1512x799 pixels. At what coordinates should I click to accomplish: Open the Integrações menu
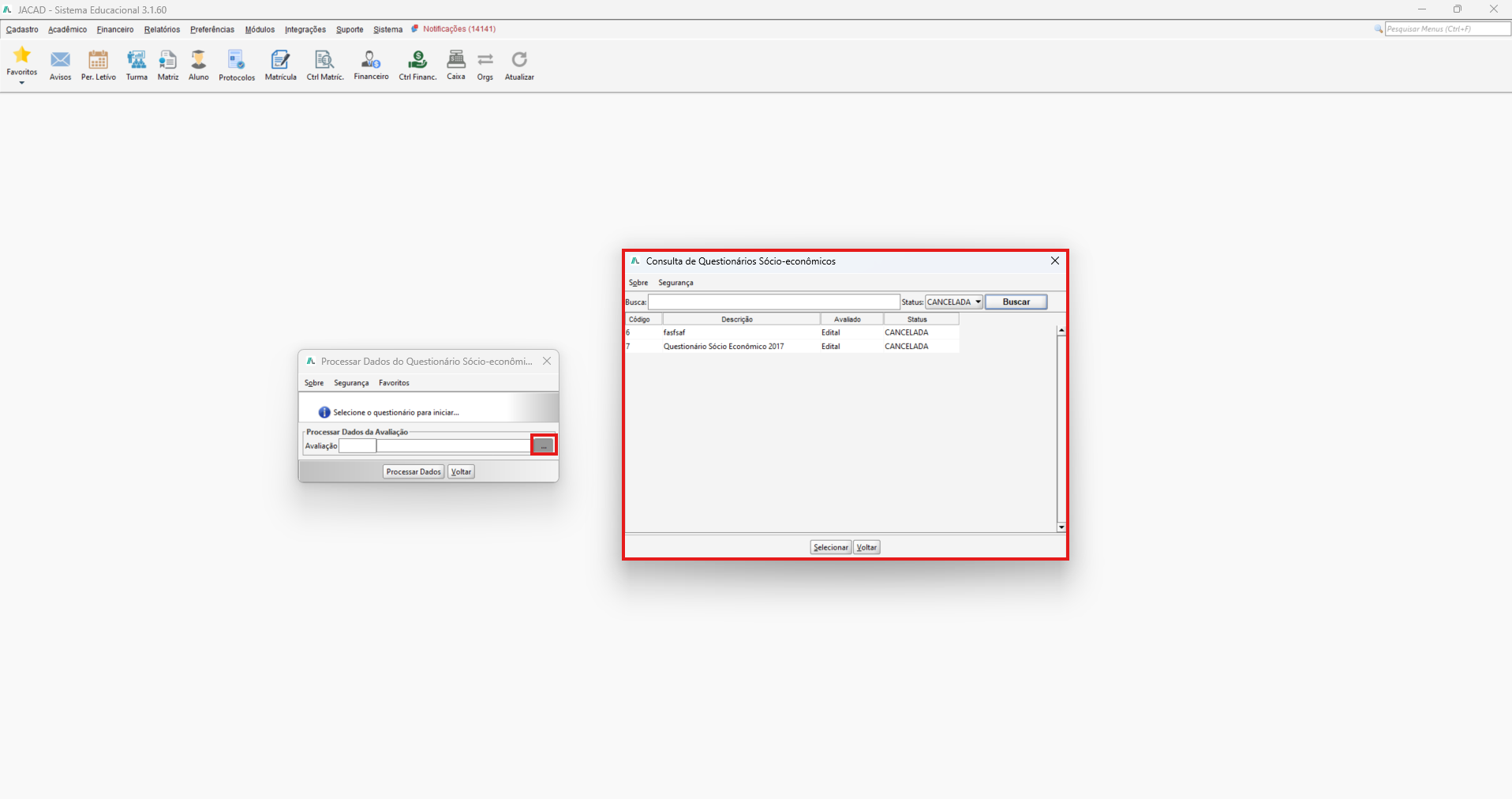pos(305,29)
